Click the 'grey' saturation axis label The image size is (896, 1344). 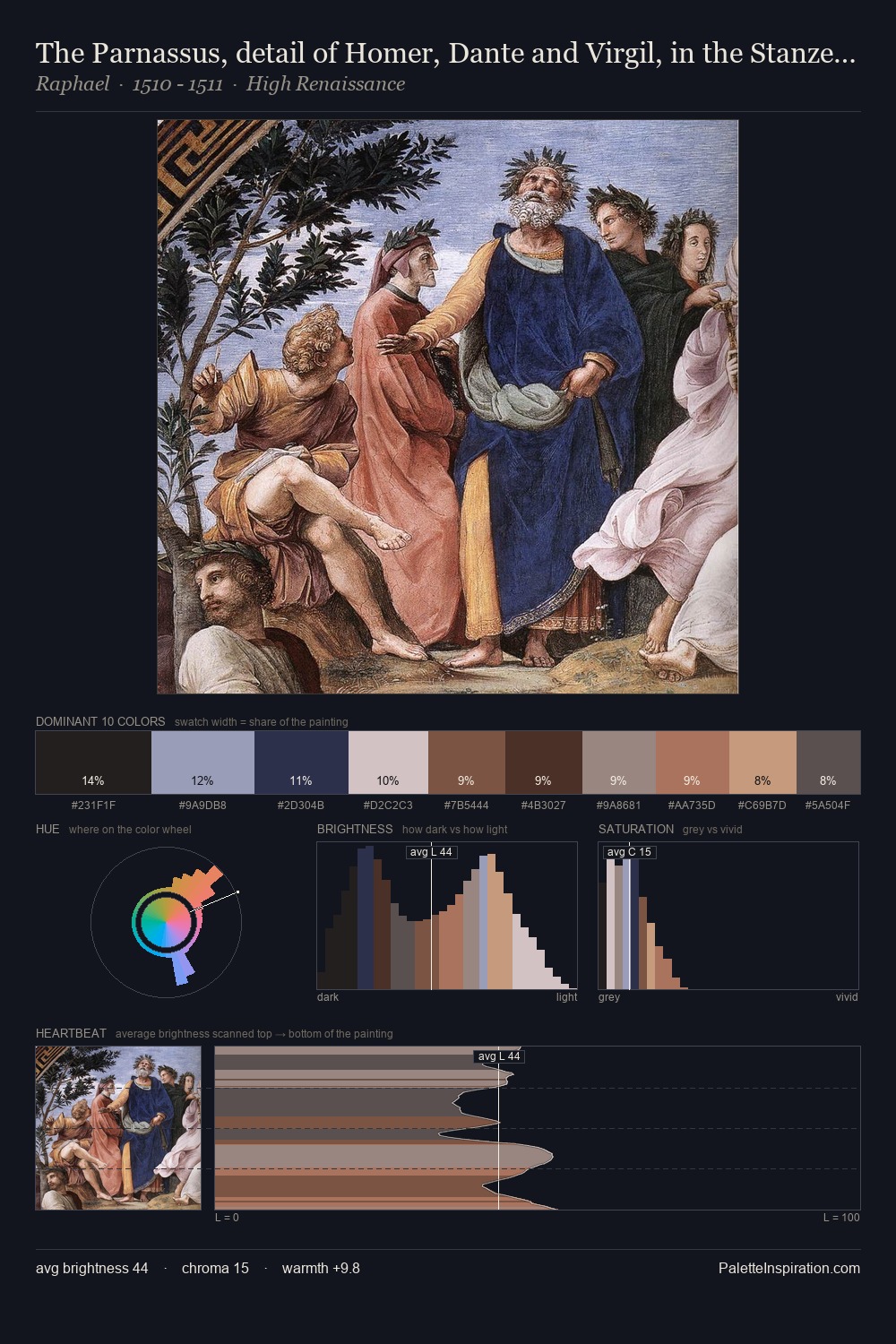coord(609,996)
